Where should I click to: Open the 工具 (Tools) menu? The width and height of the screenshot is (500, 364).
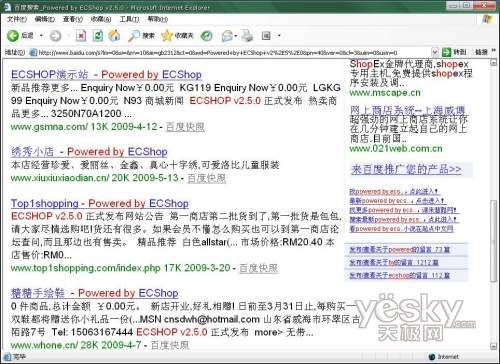(129, 19)
